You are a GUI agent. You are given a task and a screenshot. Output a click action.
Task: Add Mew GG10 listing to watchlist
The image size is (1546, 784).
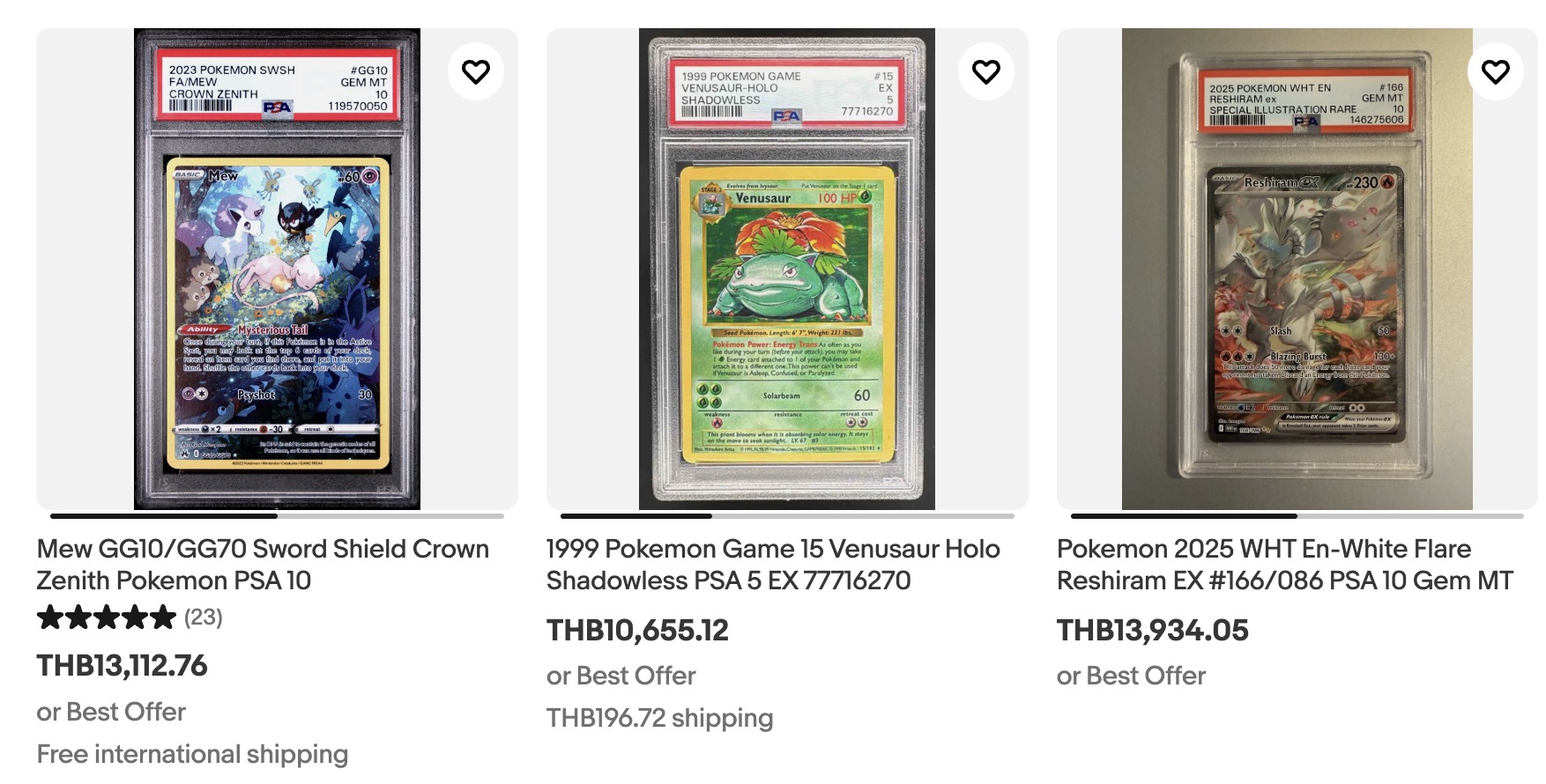(x=476, y=71)
